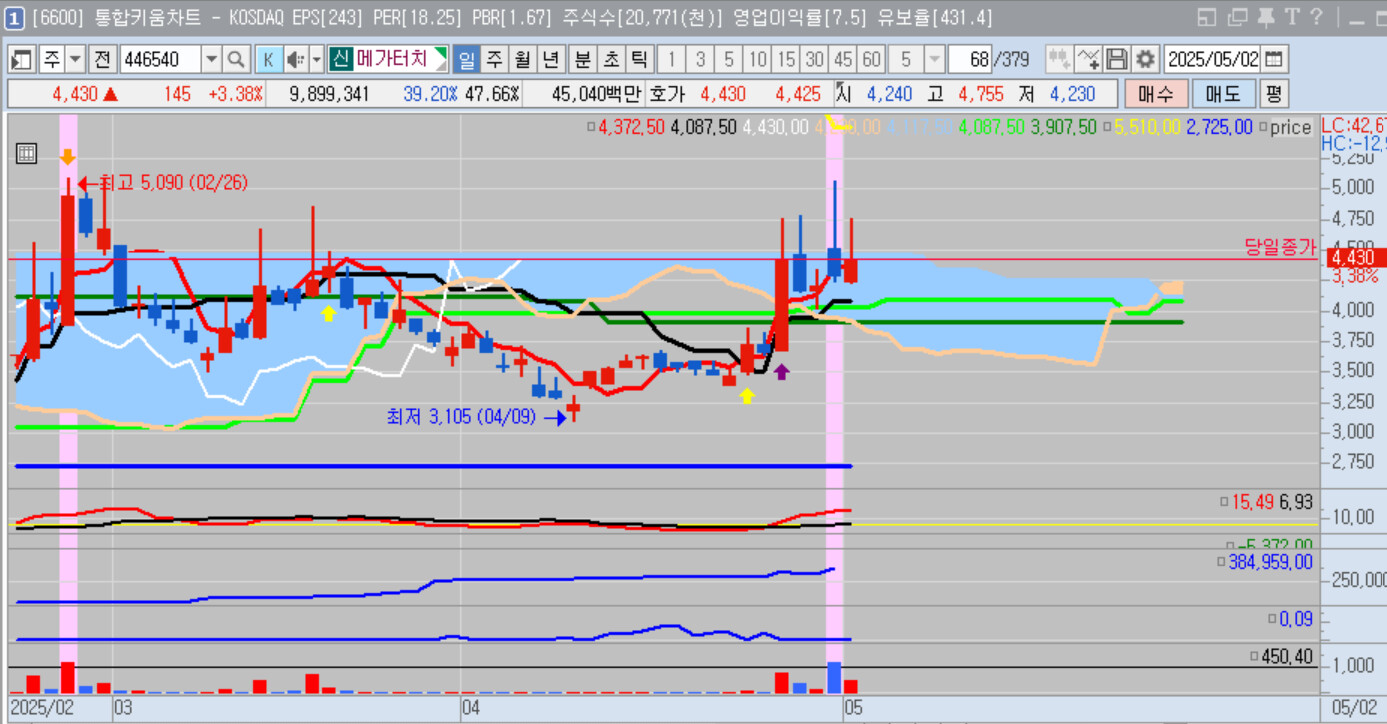Click the candle count field showing 68

tap(970, 60)
